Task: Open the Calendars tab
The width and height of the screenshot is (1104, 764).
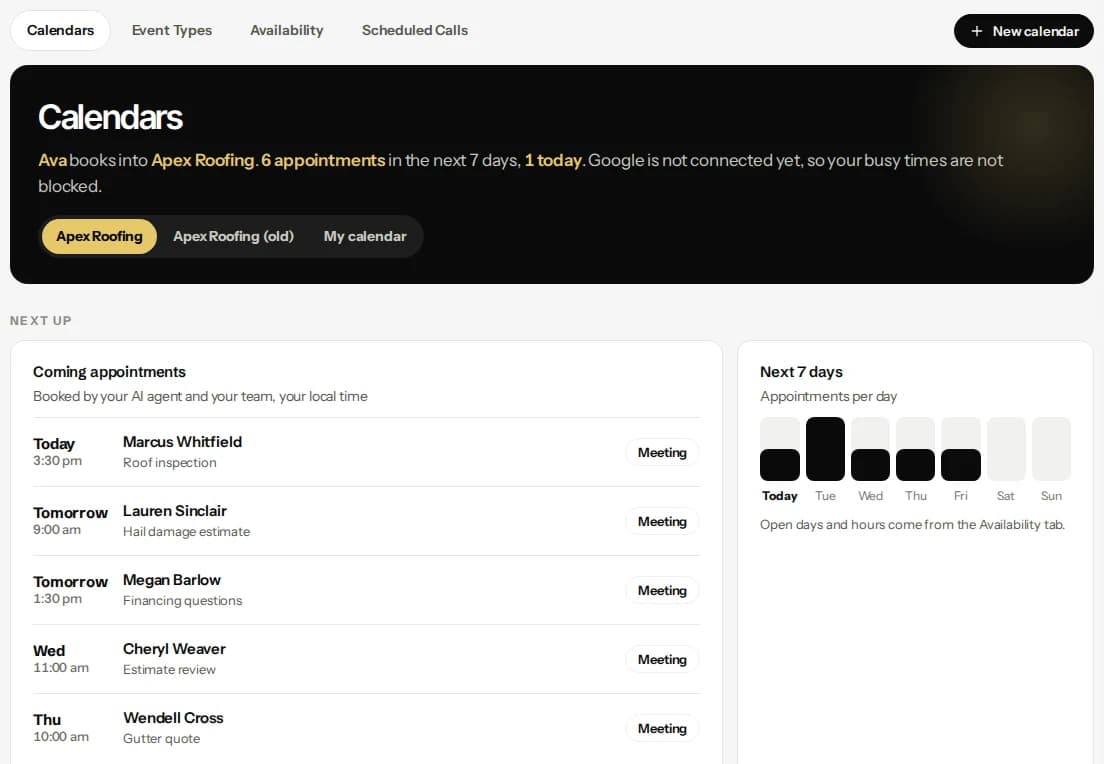Action: tap(61, 30)
